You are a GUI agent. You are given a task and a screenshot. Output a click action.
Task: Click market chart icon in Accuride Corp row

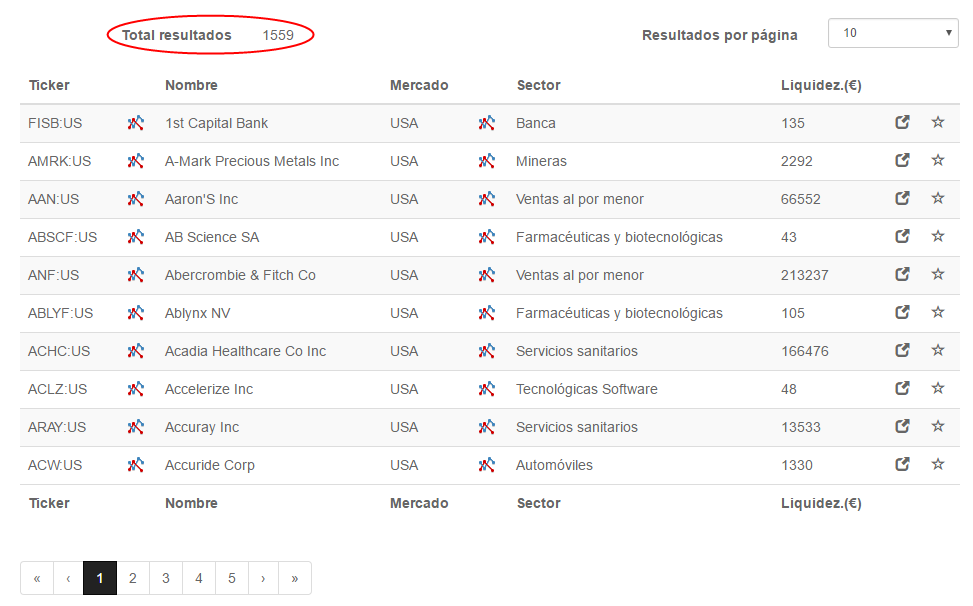coord(486,465)
